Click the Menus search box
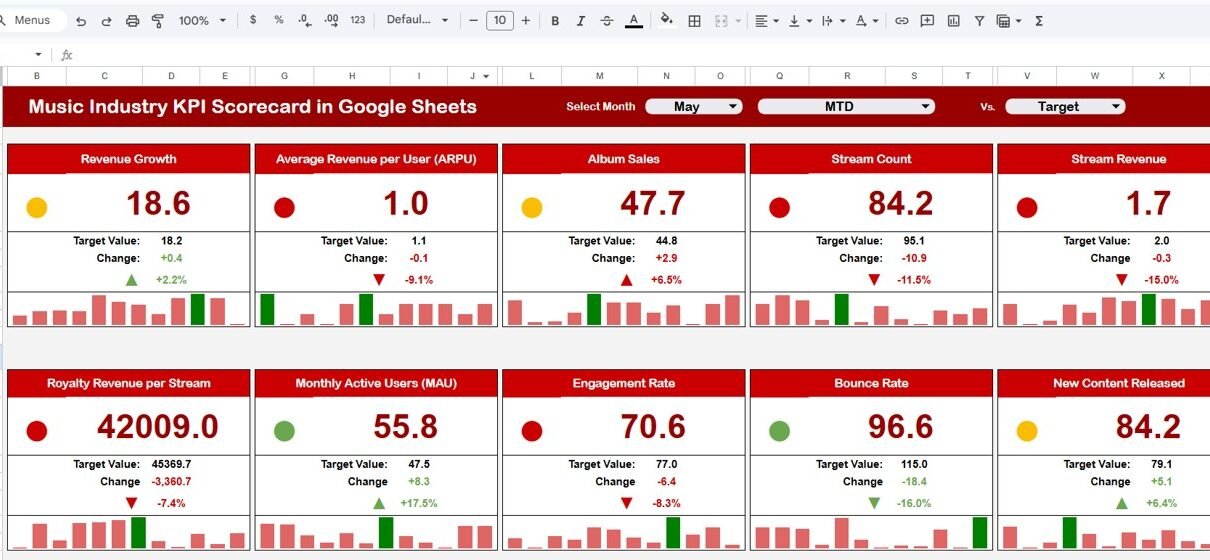 tap(33, 20)
